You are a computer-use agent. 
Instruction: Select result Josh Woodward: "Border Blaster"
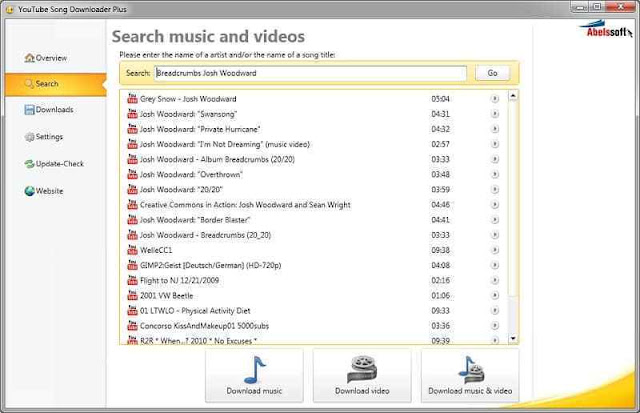pos(195,220)
